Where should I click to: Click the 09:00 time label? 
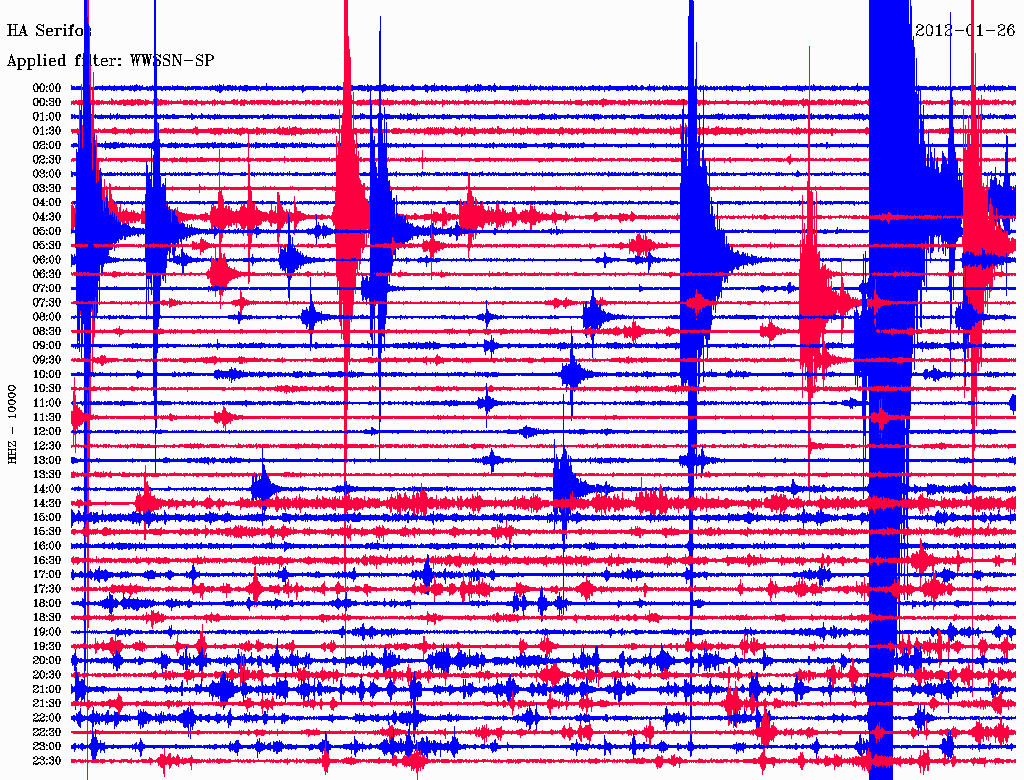(47, 346)
